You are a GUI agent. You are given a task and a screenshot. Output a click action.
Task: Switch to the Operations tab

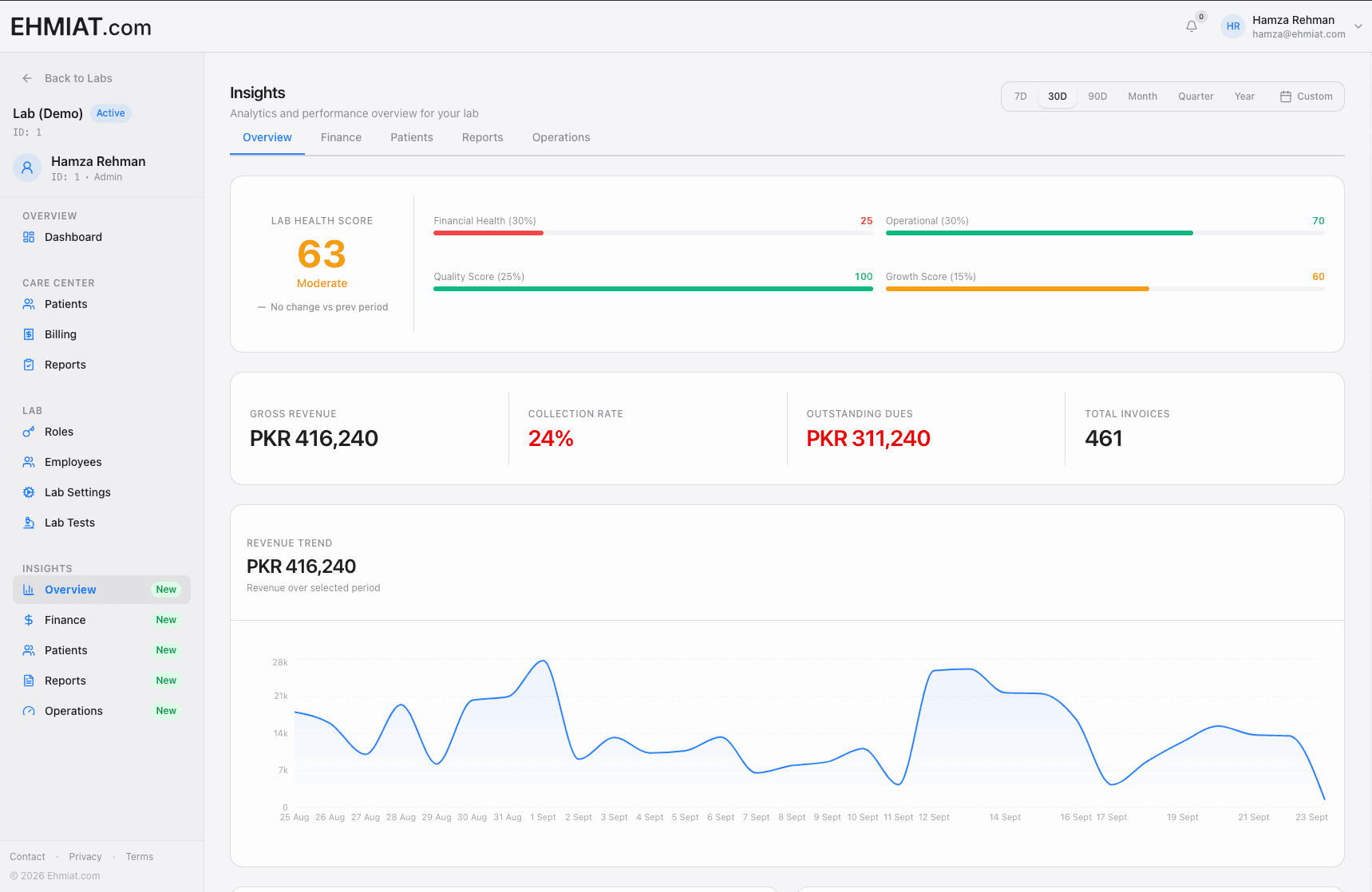click(x=561, y=137)
